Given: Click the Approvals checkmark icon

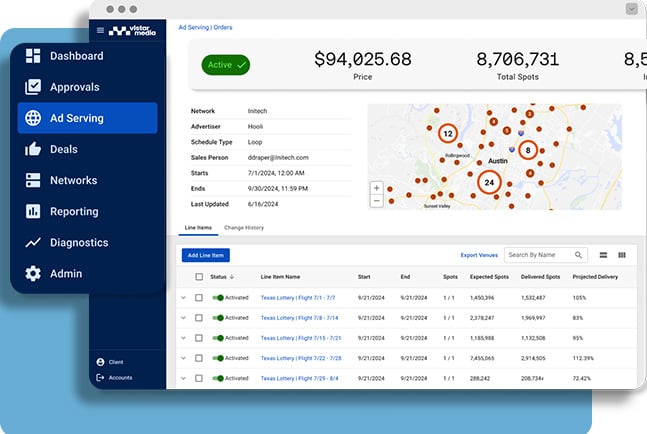Looking at the screenshot, I should click(x=33, y=87).
